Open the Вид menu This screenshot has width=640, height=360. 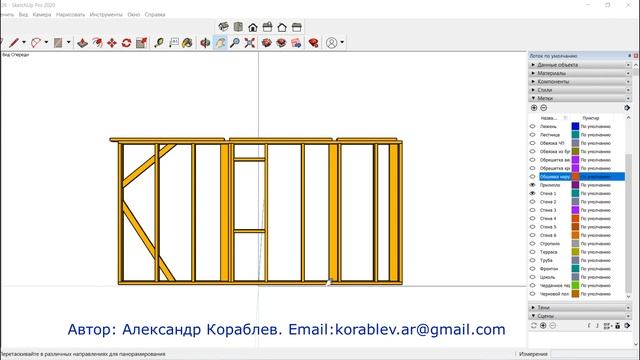[x=23, y=15]
